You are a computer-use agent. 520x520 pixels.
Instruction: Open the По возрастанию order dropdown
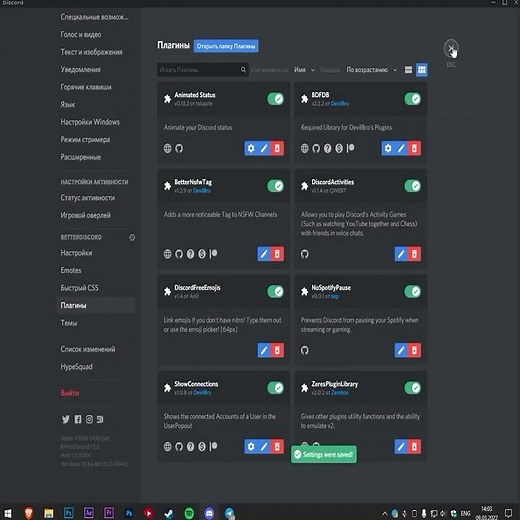[x=371, y=70]
